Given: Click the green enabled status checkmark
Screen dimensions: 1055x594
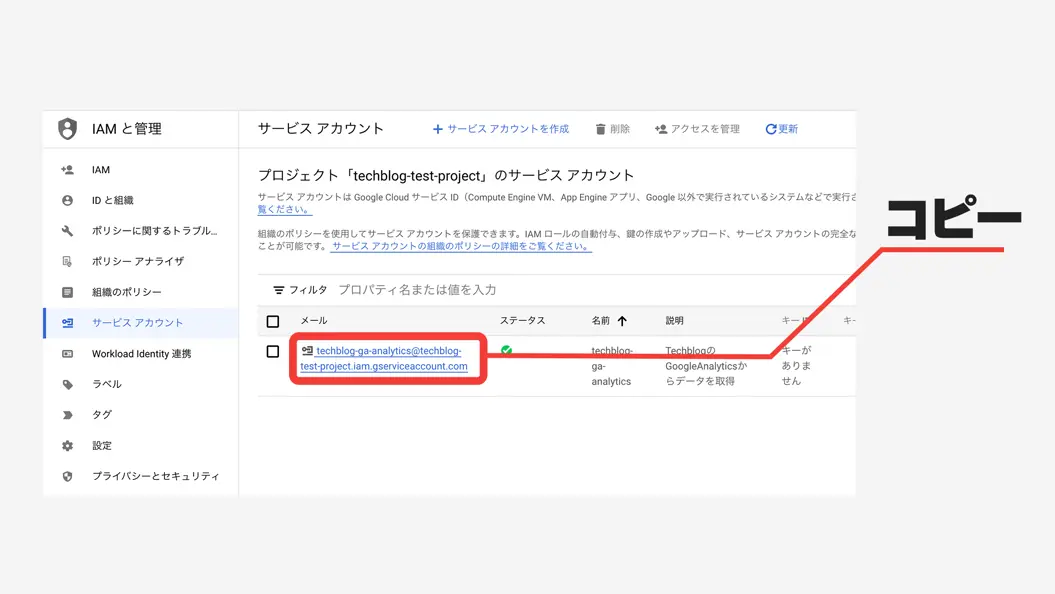Looking at the screenshot, I should [507, 350].
